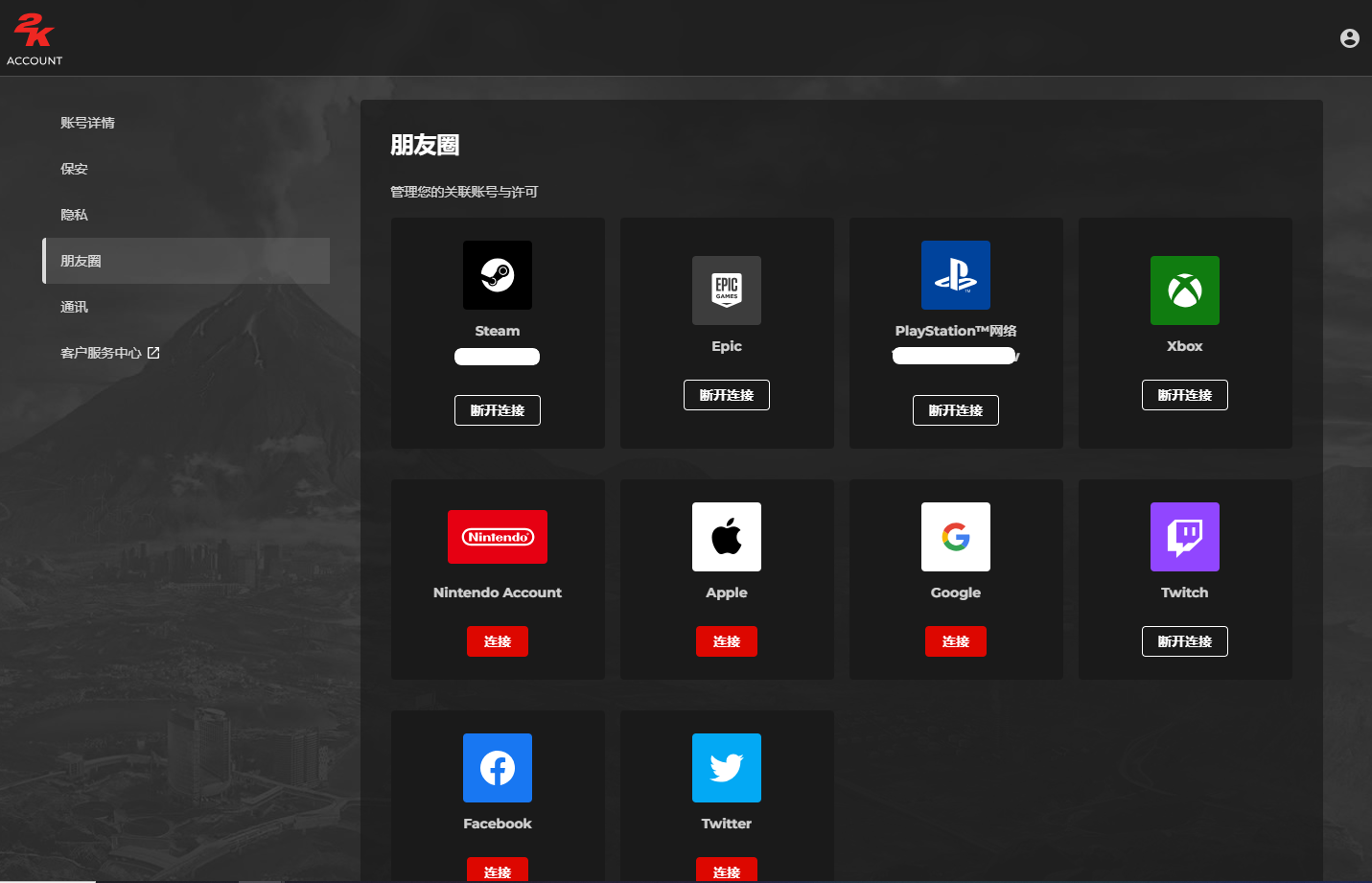
Task: Click the Xbox icon
Action: point(1185,290)
